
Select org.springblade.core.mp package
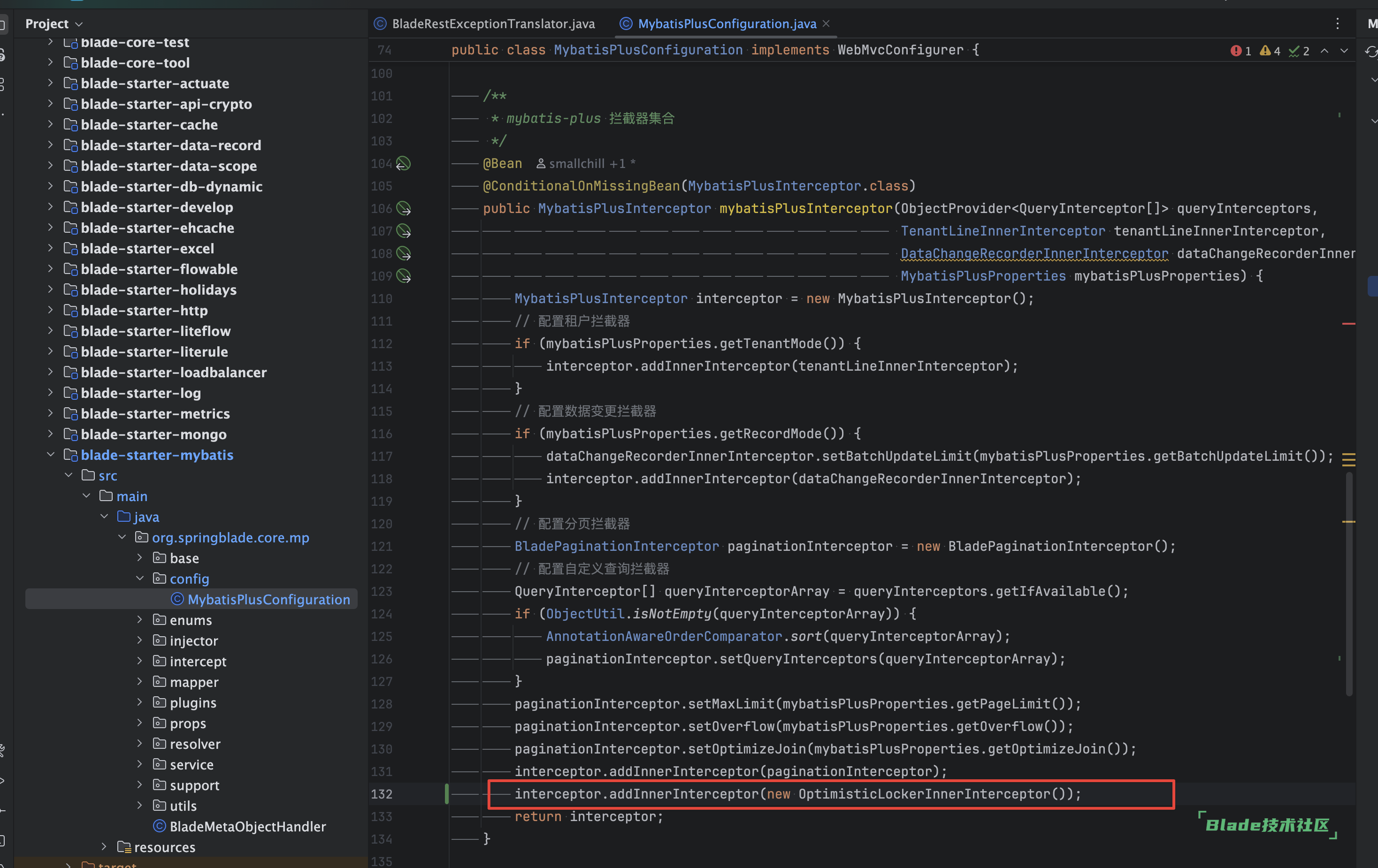(230, 537)
